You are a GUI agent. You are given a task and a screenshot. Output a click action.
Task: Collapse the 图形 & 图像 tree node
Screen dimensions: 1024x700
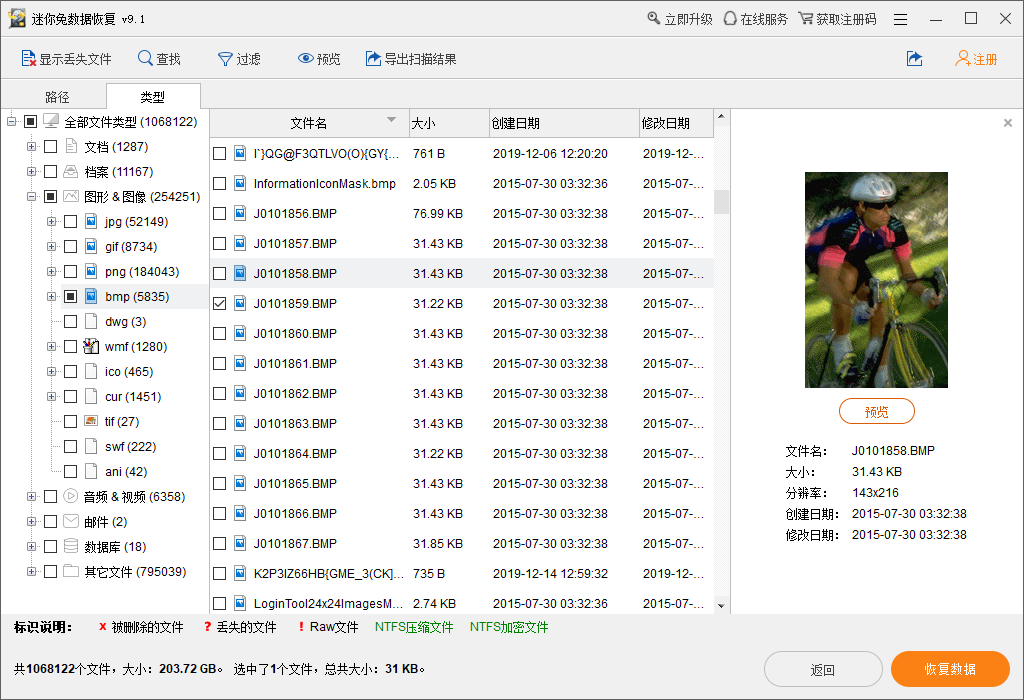click(31, 197)
